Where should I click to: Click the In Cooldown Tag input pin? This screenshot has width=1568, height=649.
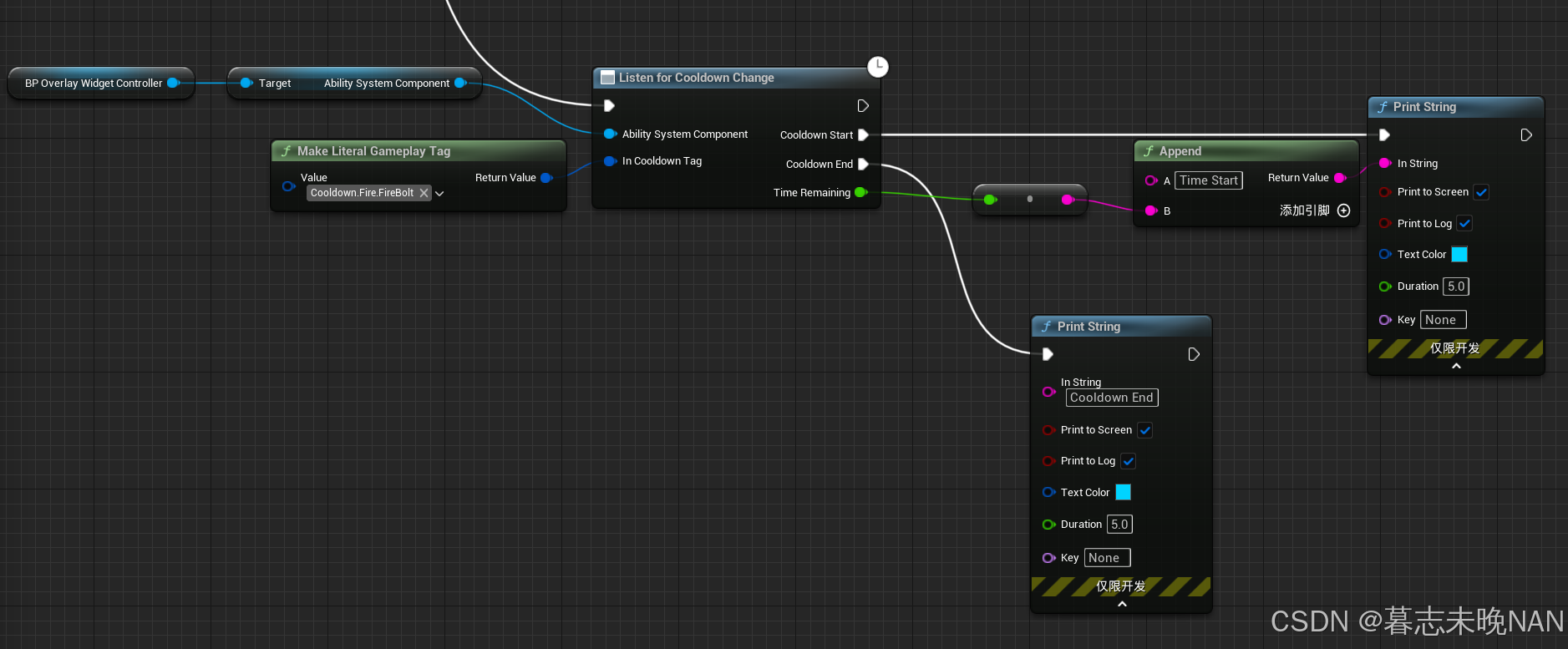610,161
